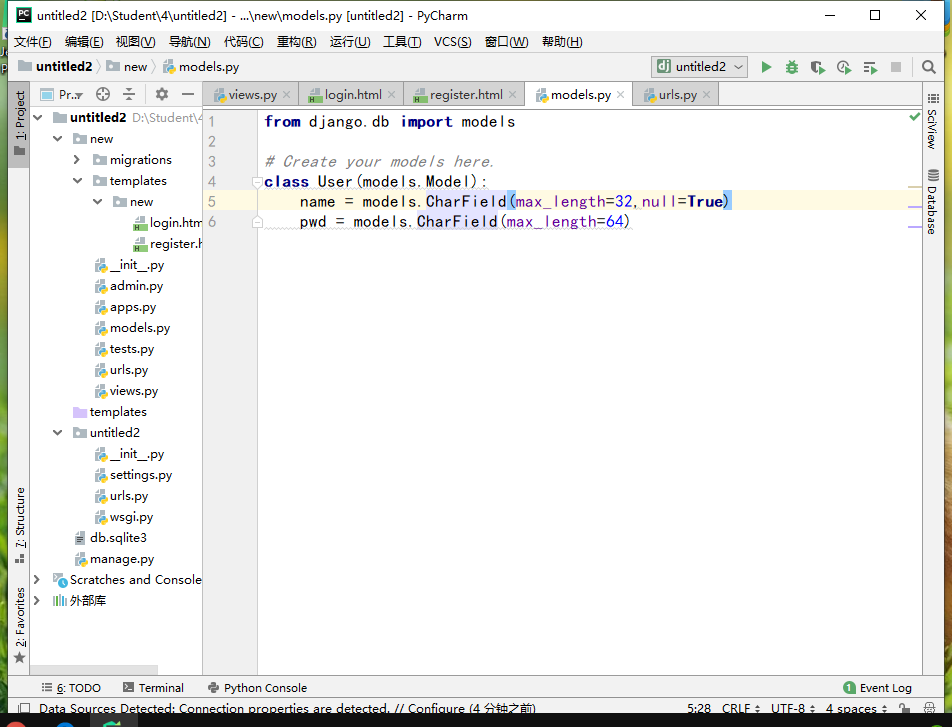952x727 pixels.
Task: Toggle the Database side tool window
Action: [x=932, y=204]
